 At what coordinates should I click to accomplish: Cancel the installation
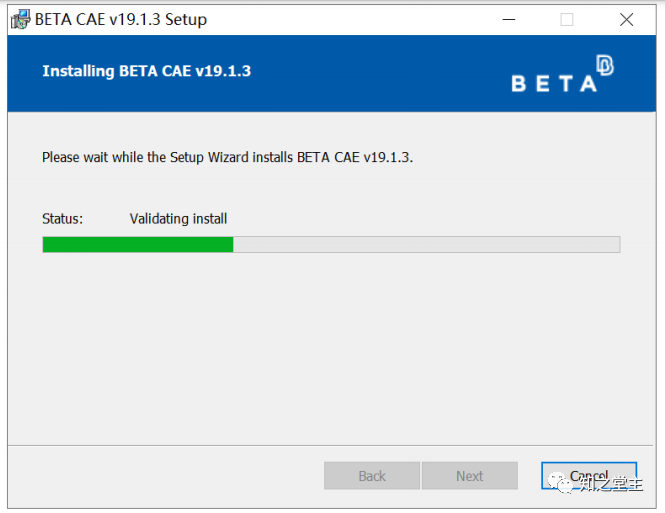[589, 476]
